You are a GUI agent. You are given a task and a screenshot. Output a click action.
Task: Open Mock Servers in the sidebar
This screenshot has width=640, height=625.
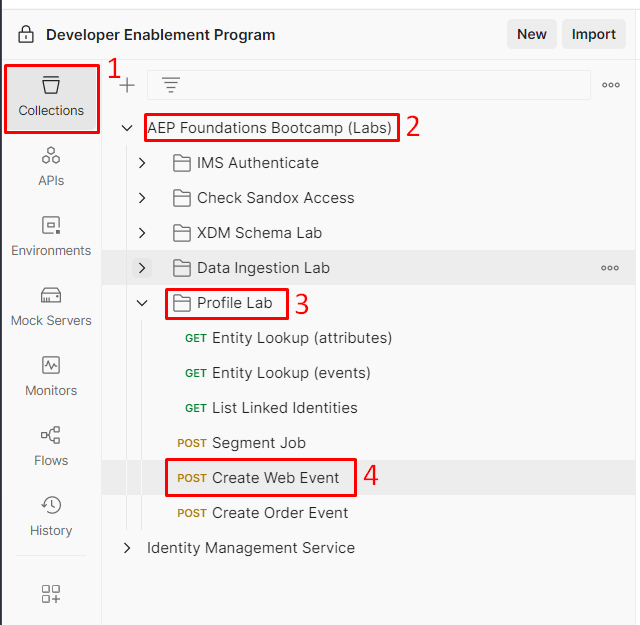pos(51,307)
